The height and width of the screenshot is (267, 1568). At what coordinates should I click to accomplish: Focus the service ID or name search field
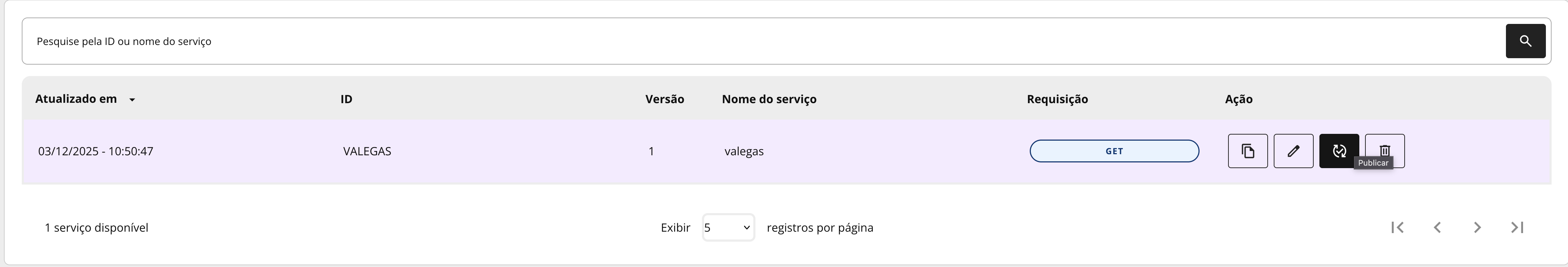coord(761,41)
